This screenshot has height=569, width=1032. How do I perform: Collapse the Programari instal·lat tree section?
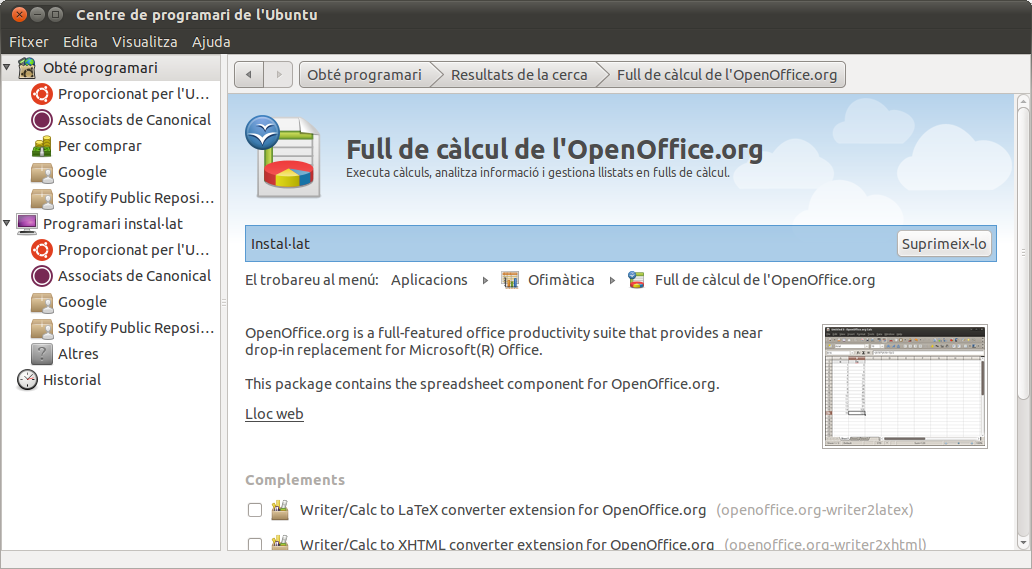coord(8,224)
